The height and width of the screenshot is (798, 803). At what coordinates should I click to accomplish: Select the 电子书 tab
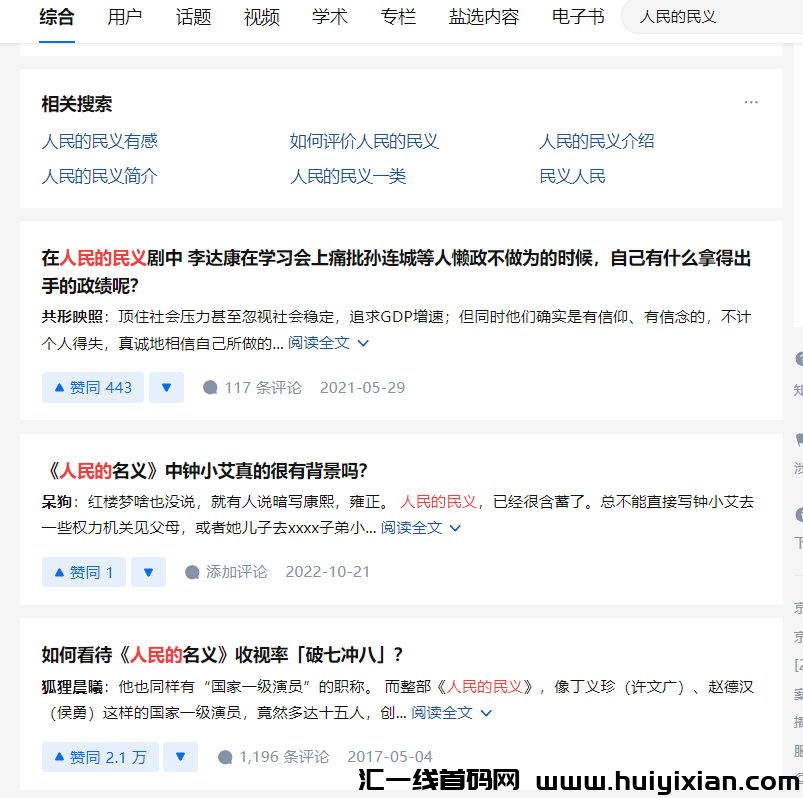578,17
